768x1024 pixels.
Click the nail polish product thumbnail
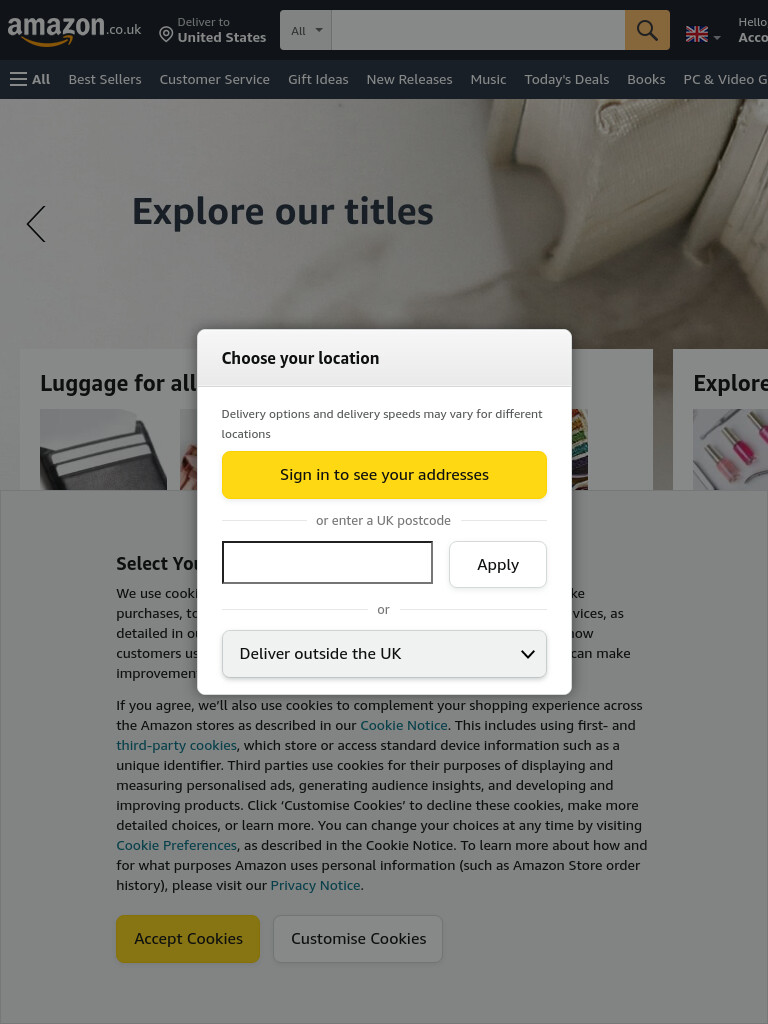point(730,449)
